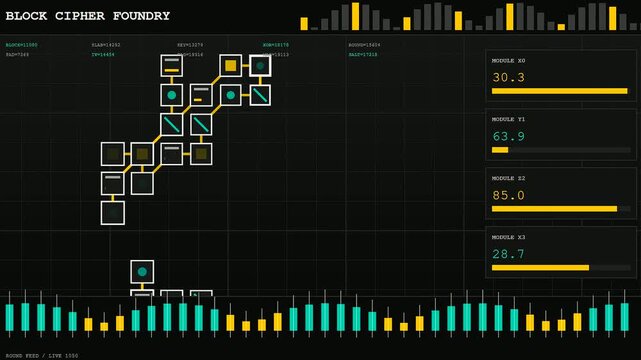Viewport: 641px width, 360px height.
Task: Click the KEY=13279 readout
Action: (x=190, y=45)
